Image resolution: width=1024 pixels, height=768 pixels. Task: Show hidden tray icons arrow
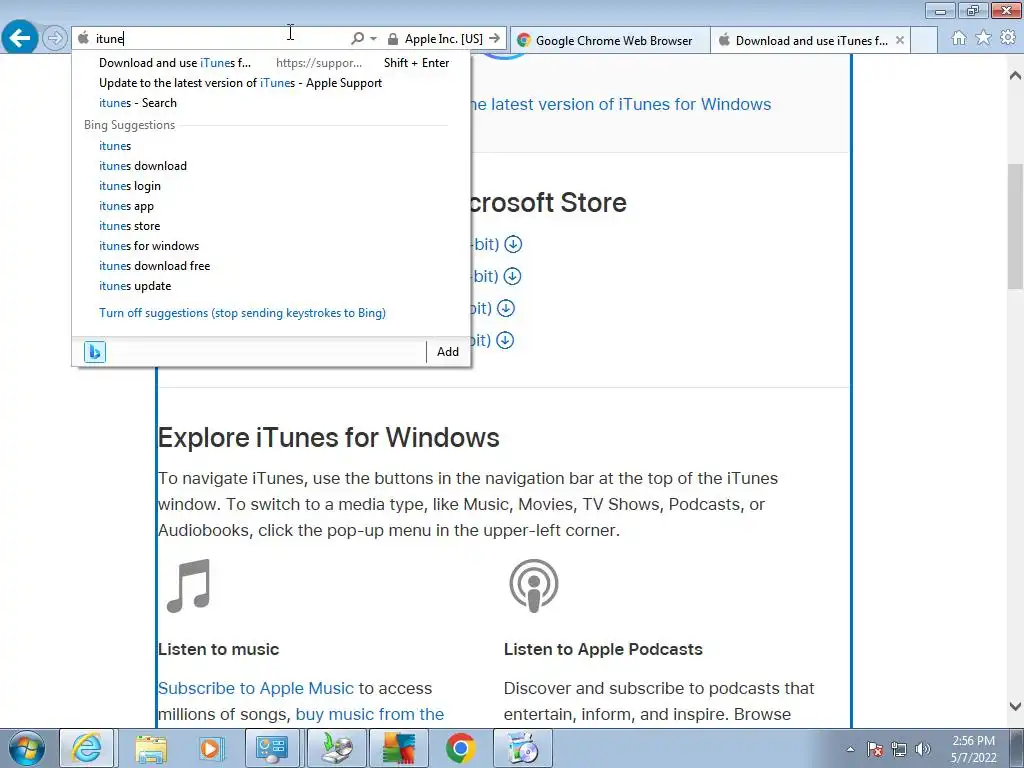(850, 749)
